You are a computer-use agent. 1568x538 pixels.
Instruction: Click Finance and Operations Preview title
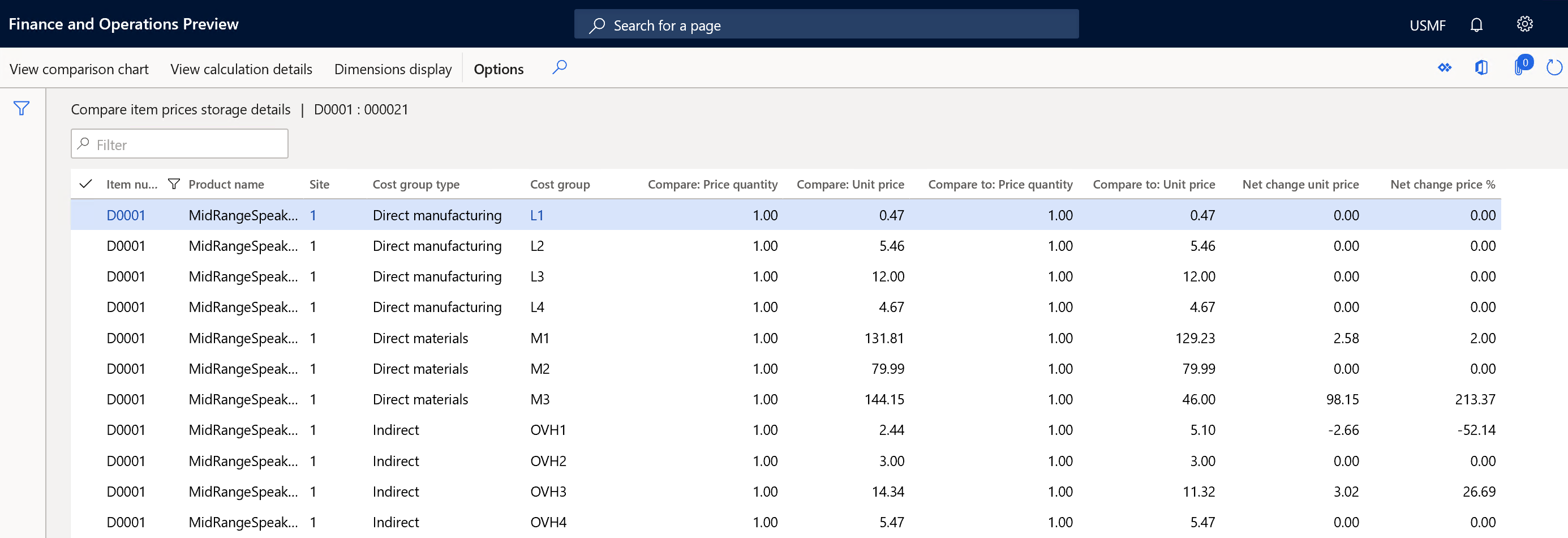pos(123,24)
